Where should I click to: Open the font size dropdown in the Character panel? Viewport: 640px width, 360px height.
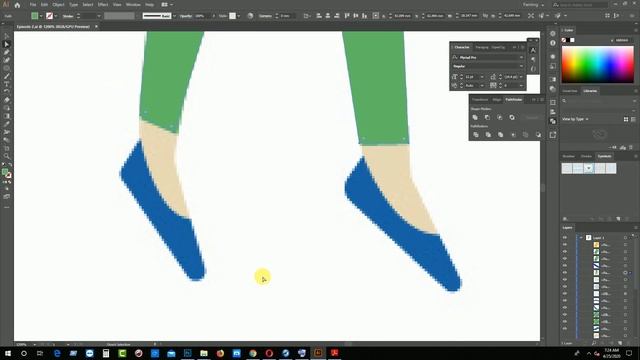(482, 77)
